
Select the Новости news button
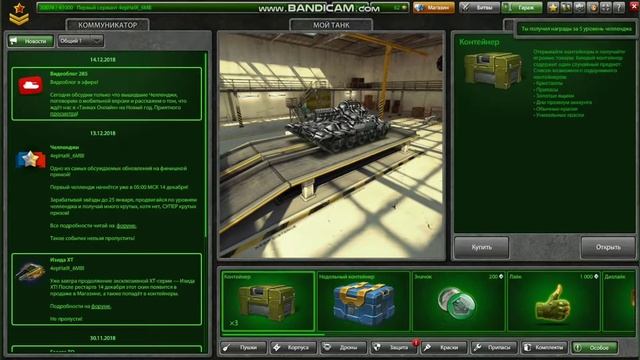[31, 41]
